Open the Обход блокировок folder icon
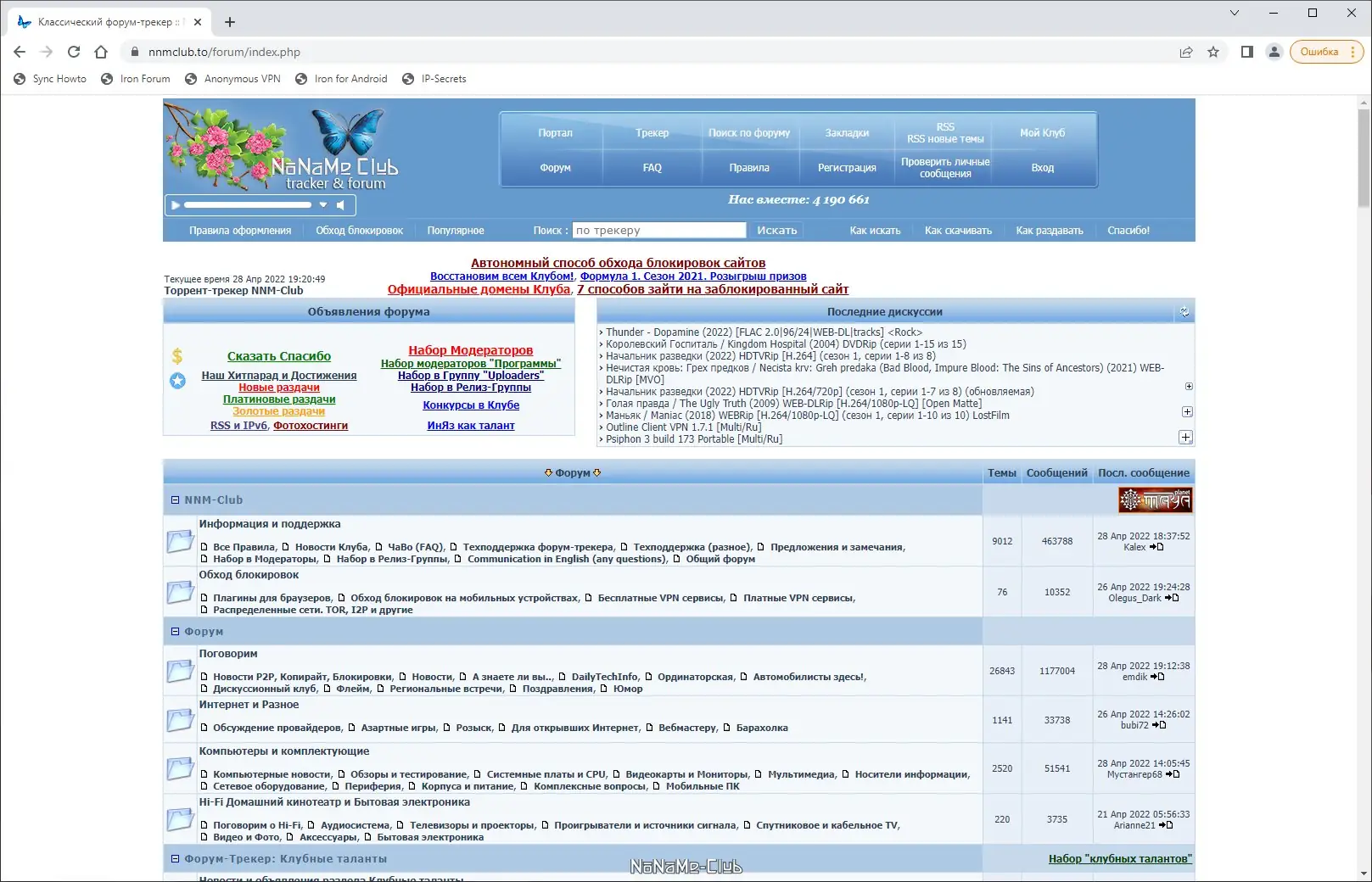1372x882 pixels. pyautogui.click(x=180, y=591)
